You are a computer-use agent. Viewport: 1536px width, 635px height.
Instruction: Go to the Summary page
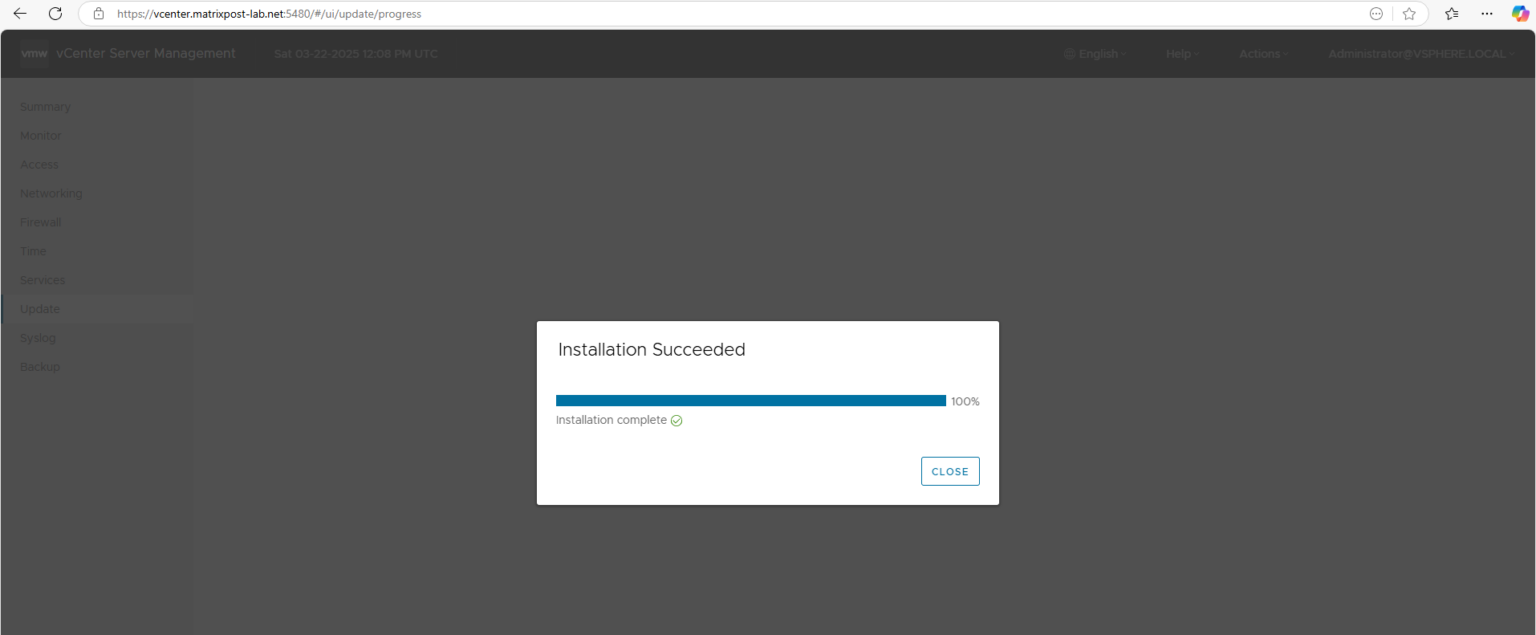[x=45, y=107]
